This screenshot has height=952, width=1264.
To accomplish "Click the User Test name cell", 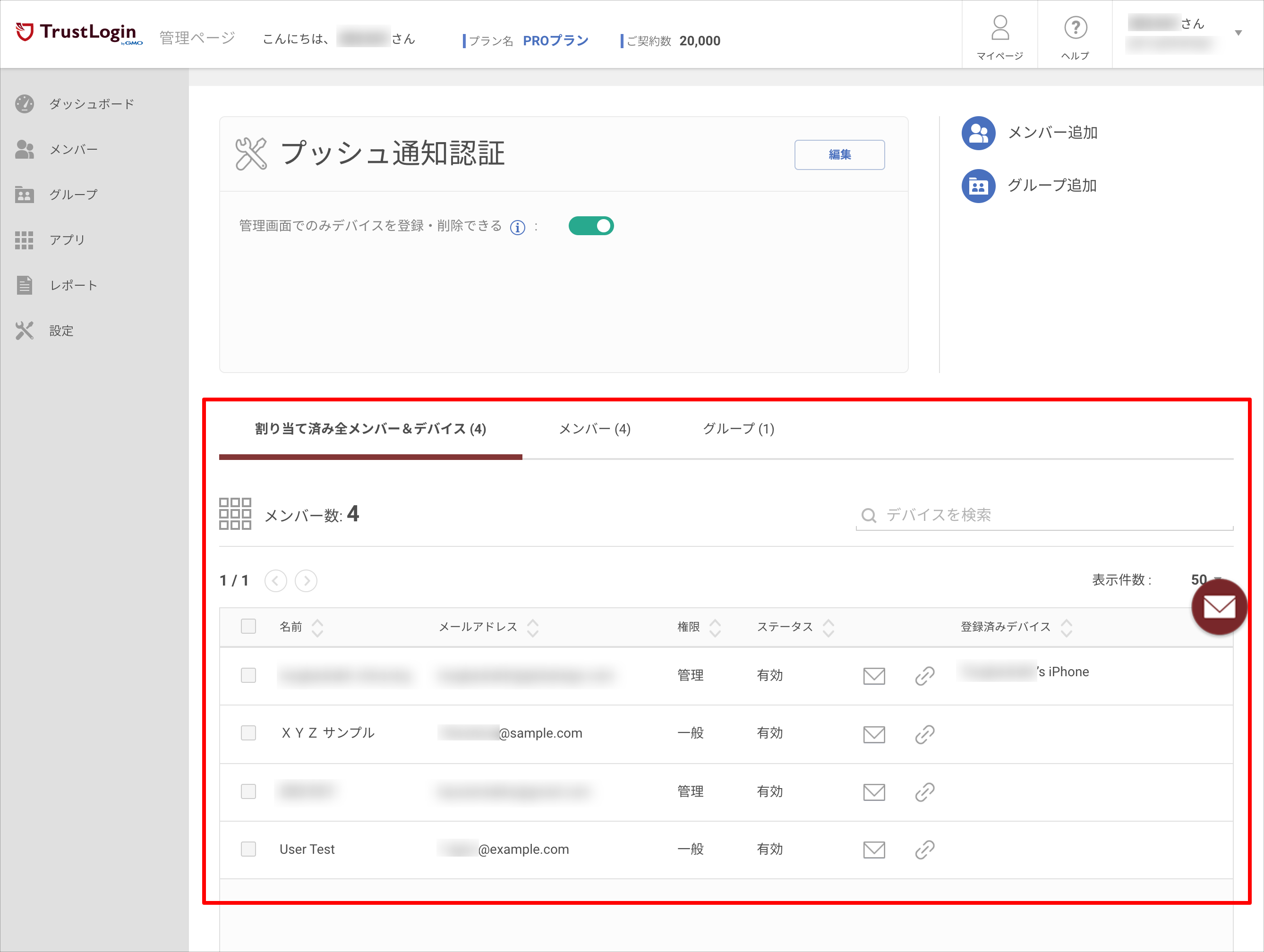I will point(307,850).
